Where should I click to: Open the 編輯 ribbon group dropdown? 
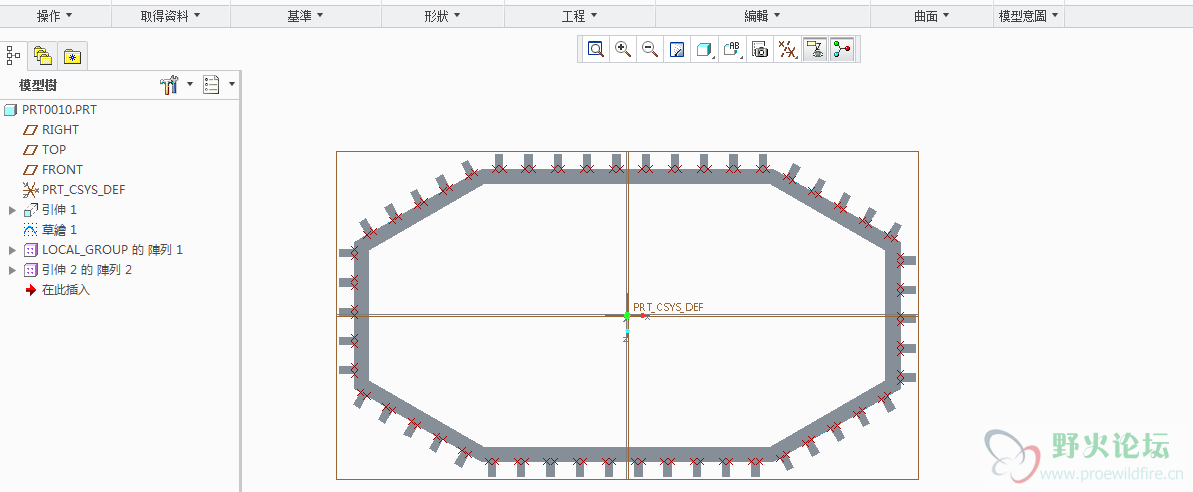point(762,16)
